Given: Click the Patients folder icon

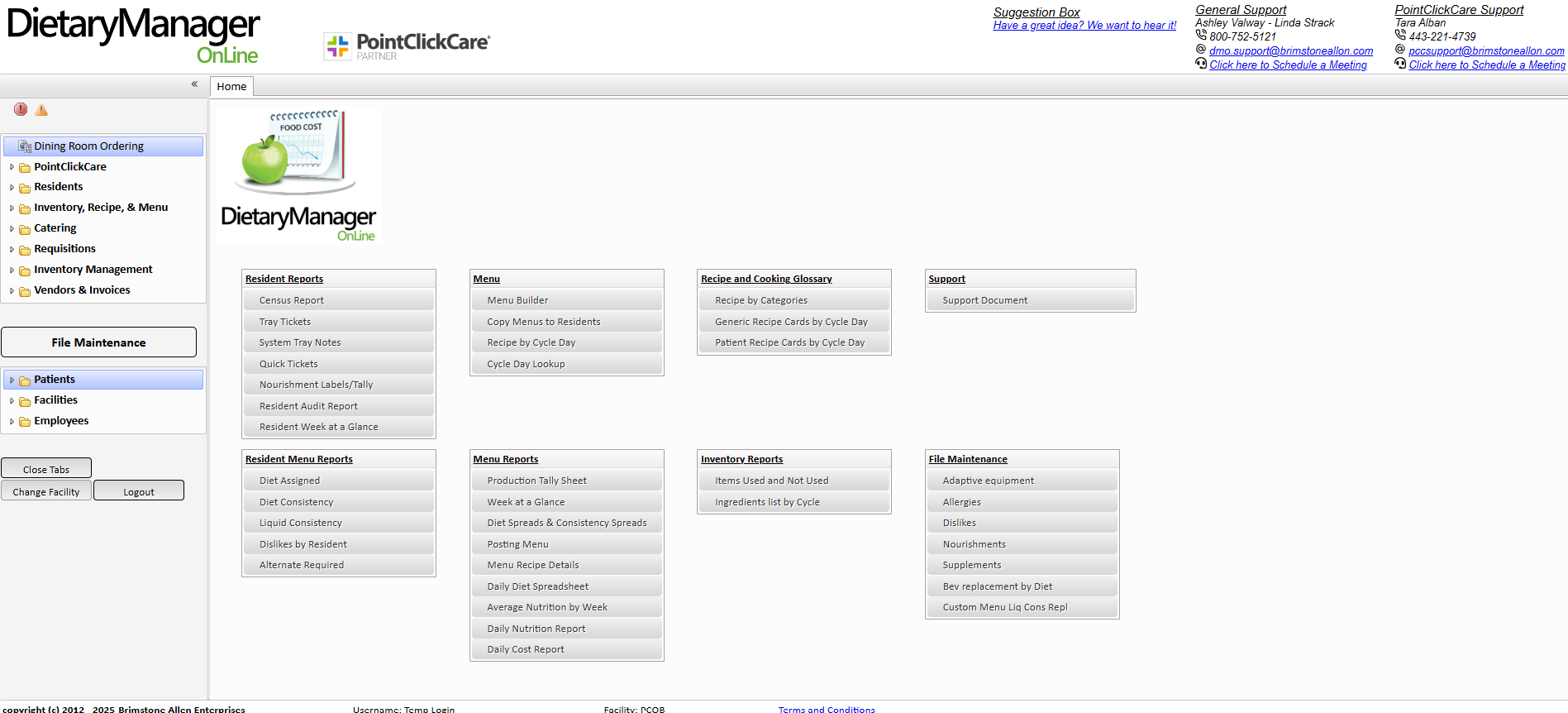Looking at the screenshot, I should 25,380.
